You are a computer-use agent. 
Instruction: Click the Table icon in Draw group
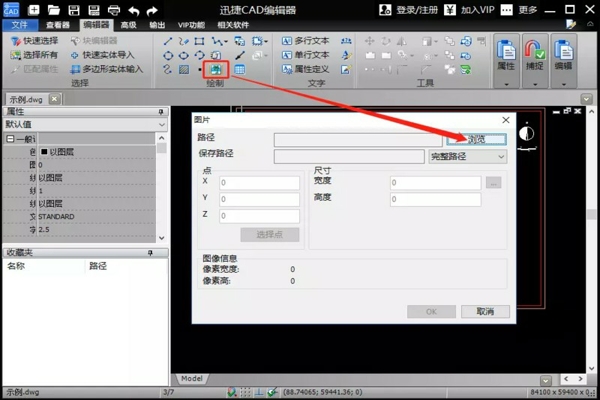(x=240, y=70)
